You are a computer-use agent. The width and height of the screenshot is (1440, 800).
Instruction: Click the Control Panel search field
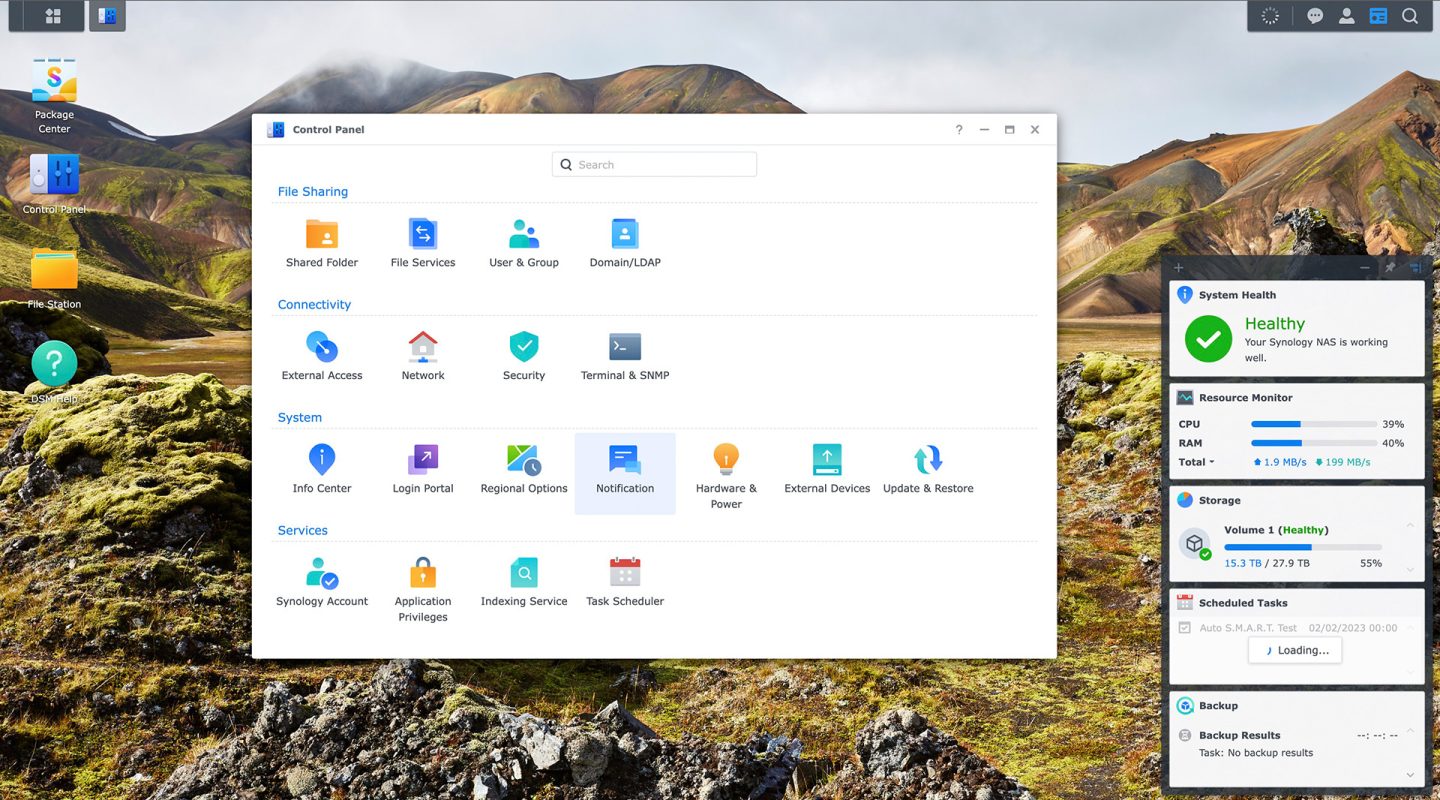point(654,165)
